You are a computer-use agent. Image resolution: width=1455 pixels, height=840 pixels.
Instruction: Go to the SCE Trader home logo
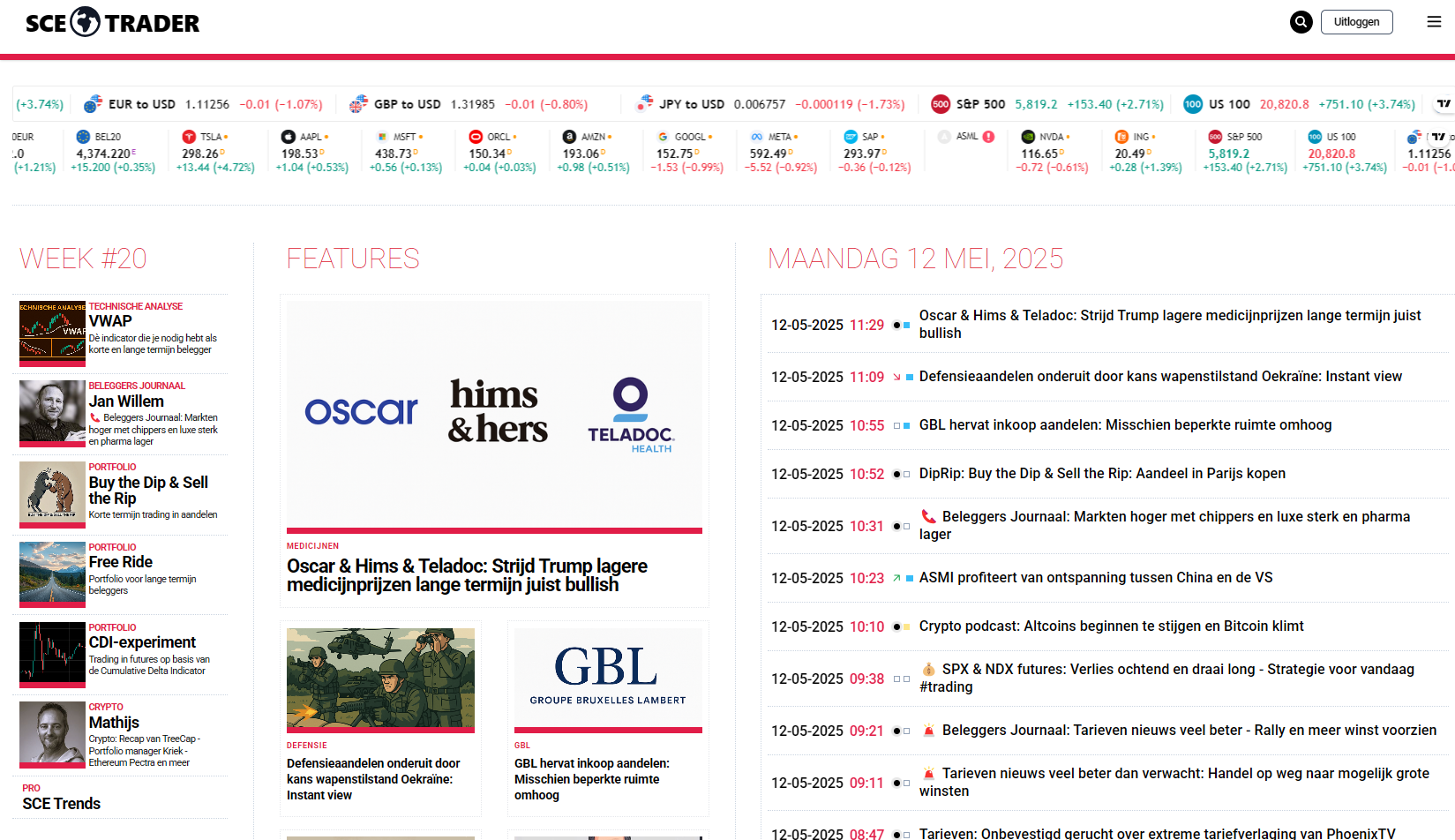pos(113,23)
